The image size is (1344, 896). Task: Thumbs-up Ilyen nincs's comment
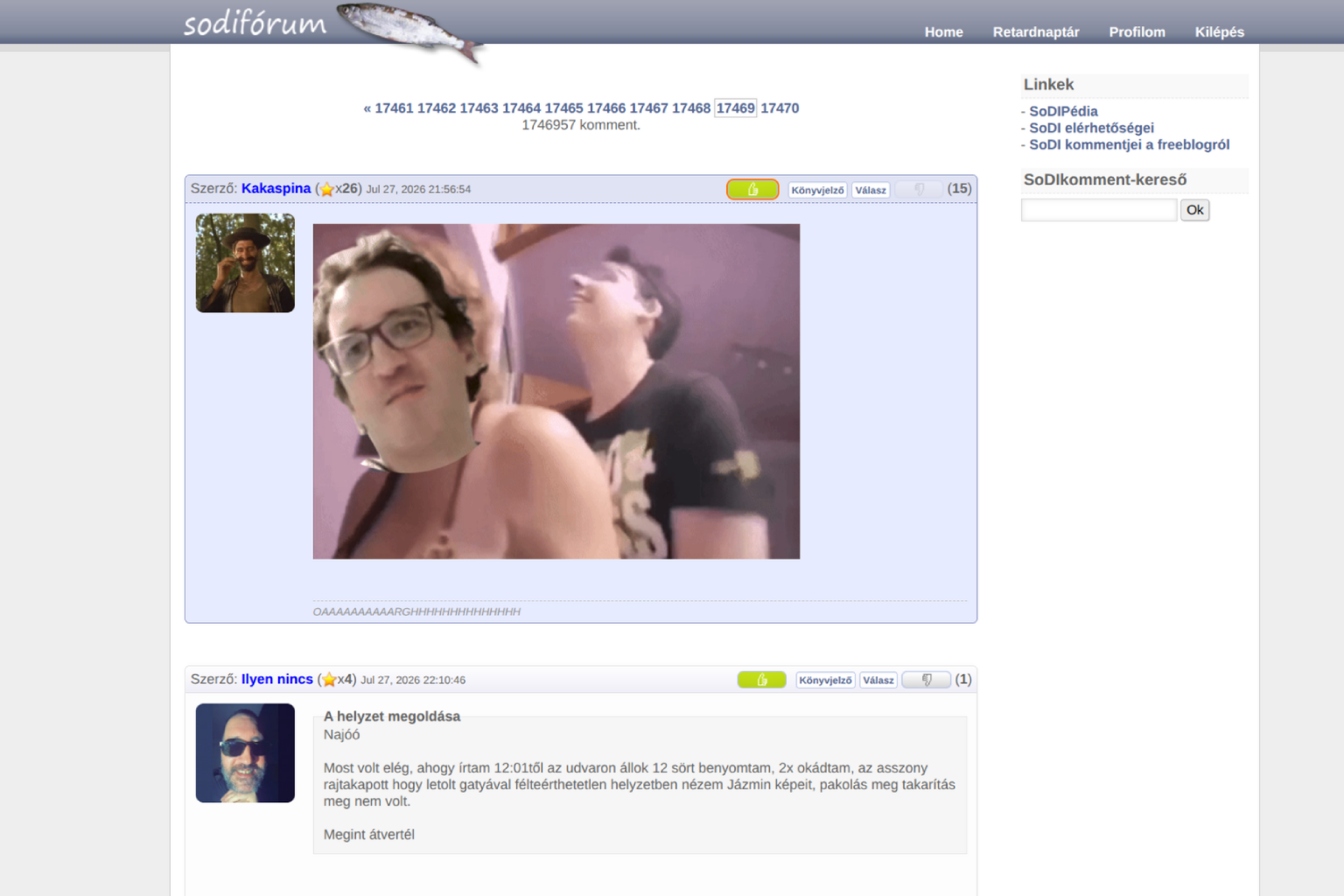tap(761, 680)
